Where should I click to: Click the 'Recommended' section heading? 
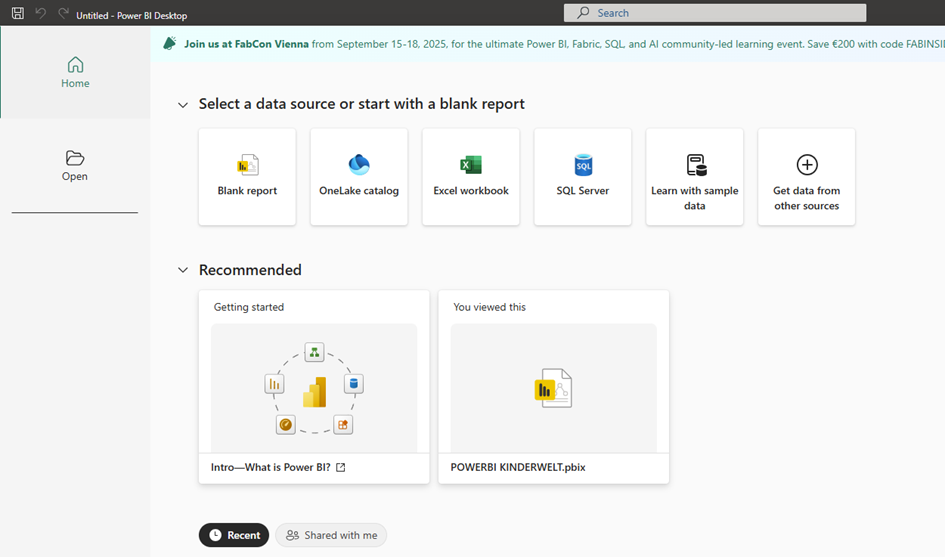[x=250, y=270]
